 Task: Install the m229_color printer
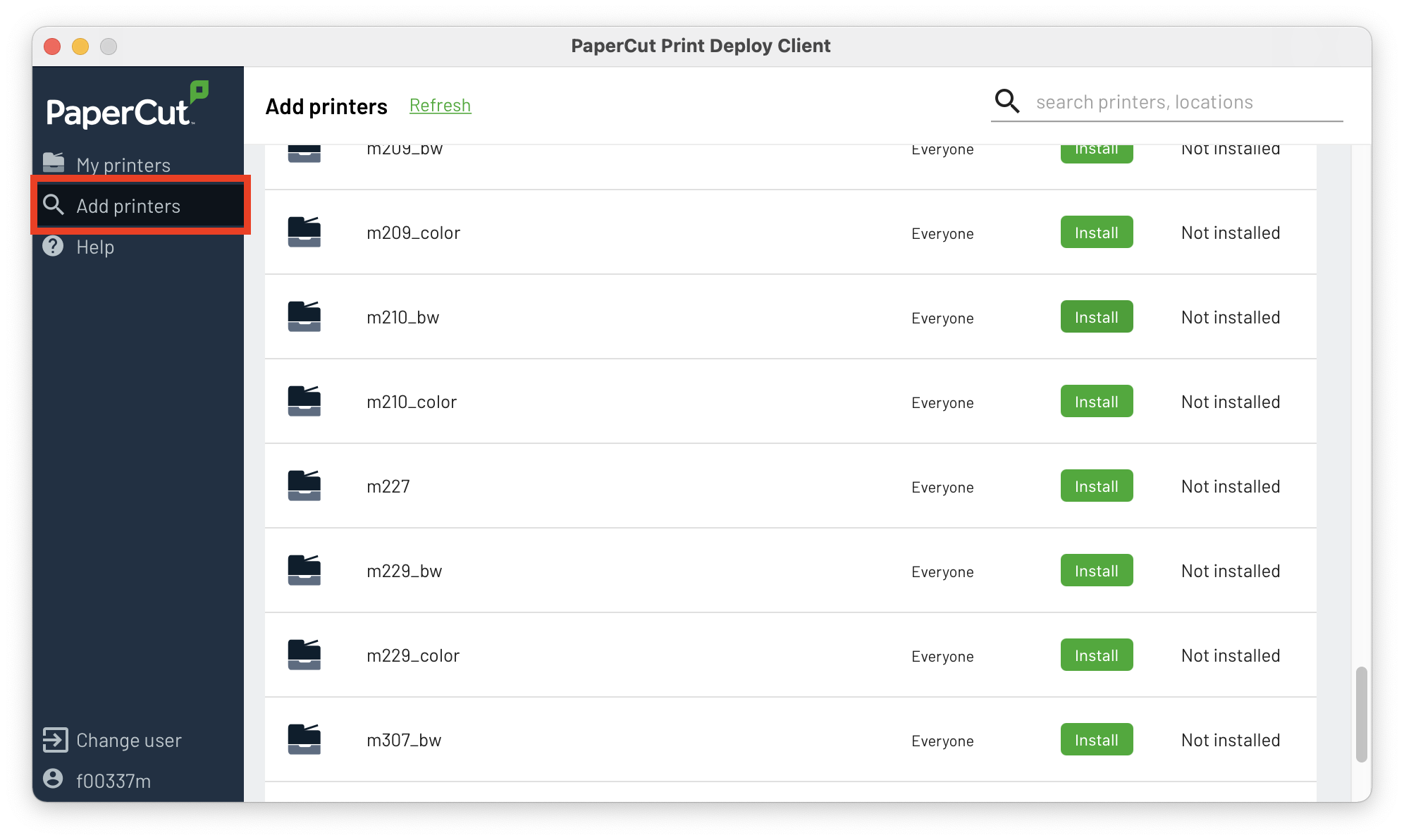pyautogui.click(x=1096, y=655)
